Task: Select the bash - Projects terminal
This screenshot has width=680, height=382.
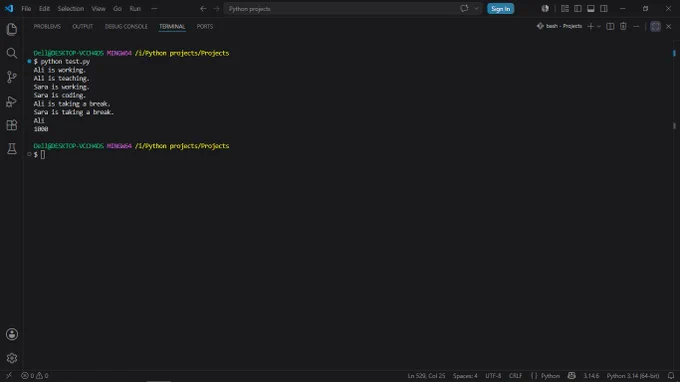Action: click(559, 26)
